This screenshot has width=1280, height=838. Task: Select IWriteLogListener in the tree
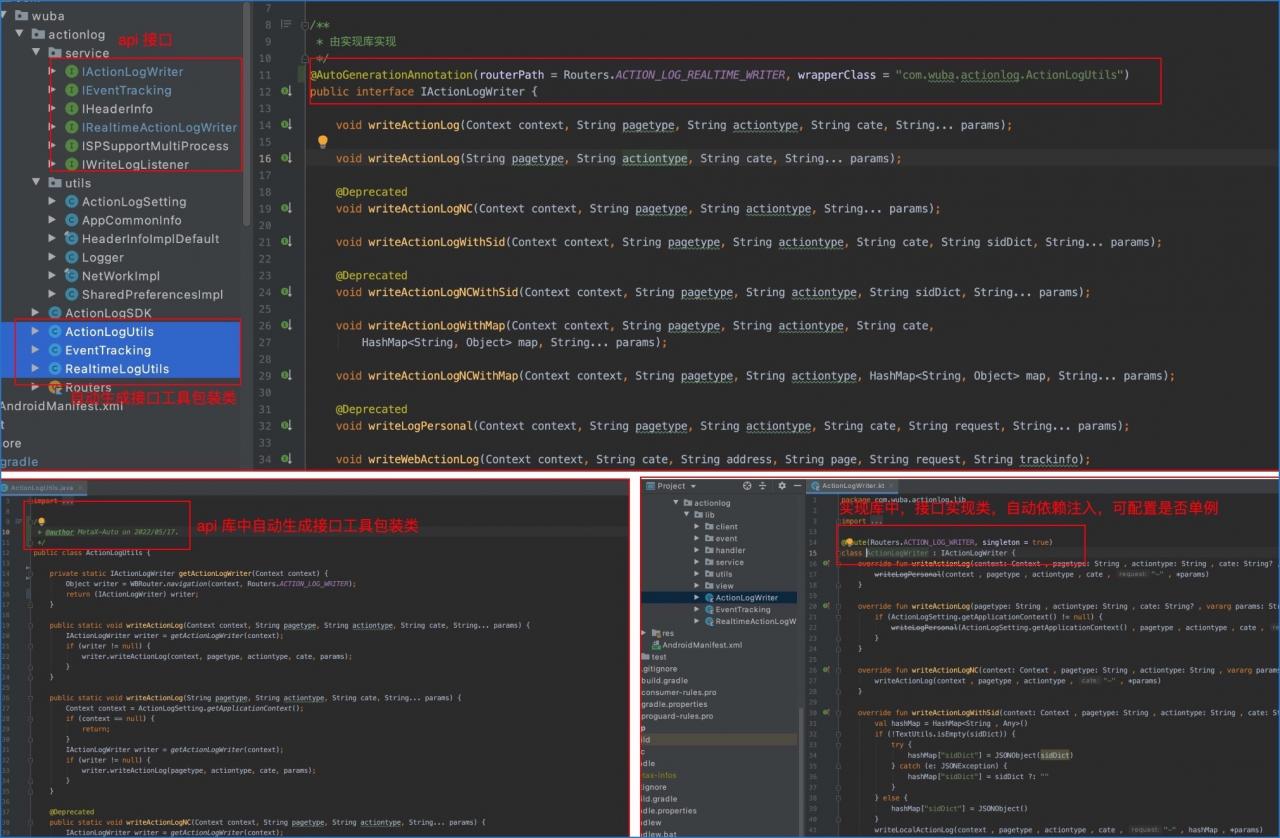coord(135,164)
